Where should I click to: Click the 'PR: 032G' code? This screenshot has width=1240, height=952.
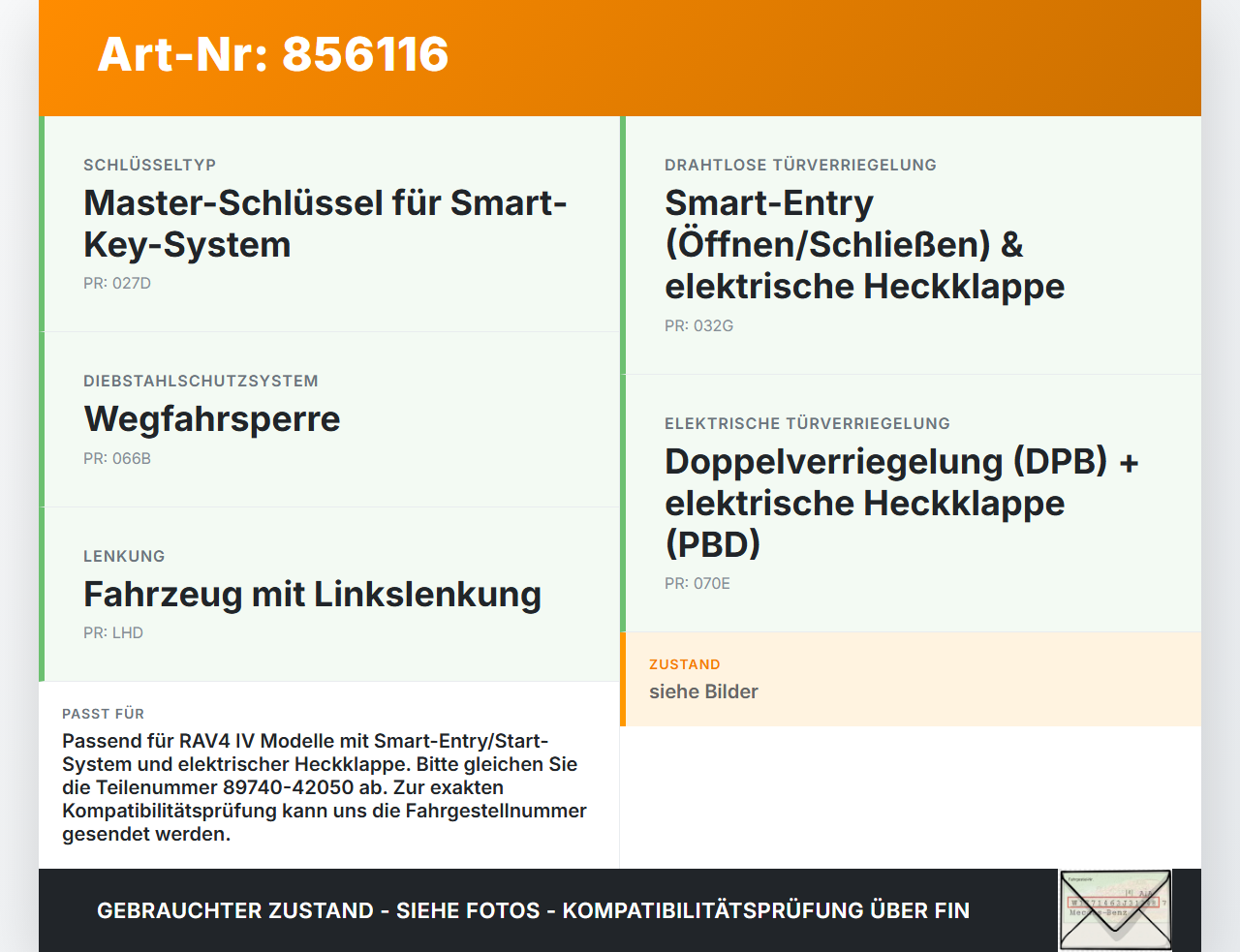click(x=698, y=326)
